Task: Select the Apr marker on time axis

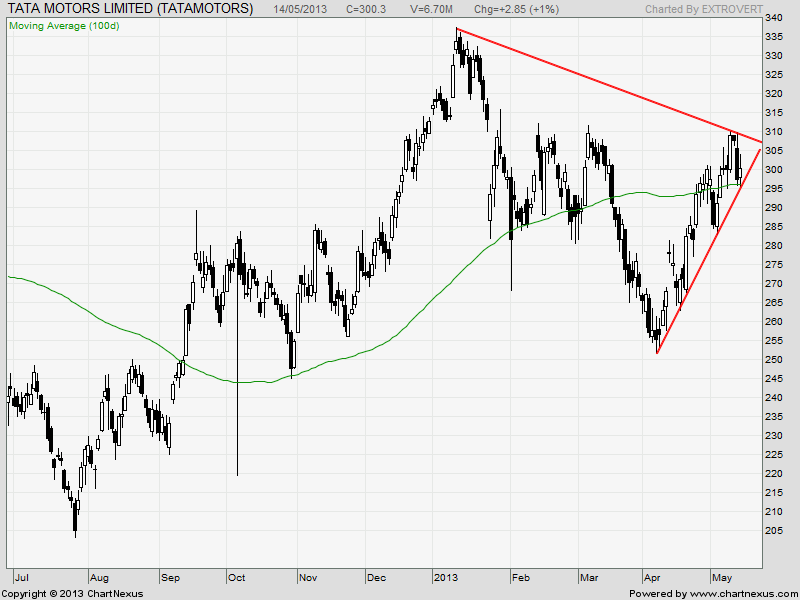Action: tap(652, 577)
